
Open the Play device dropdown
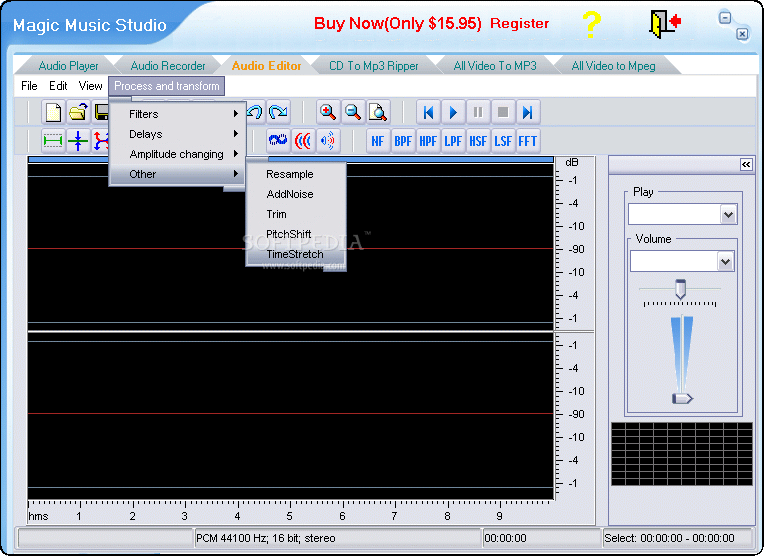pyautogui.click(x=728, y=214)
